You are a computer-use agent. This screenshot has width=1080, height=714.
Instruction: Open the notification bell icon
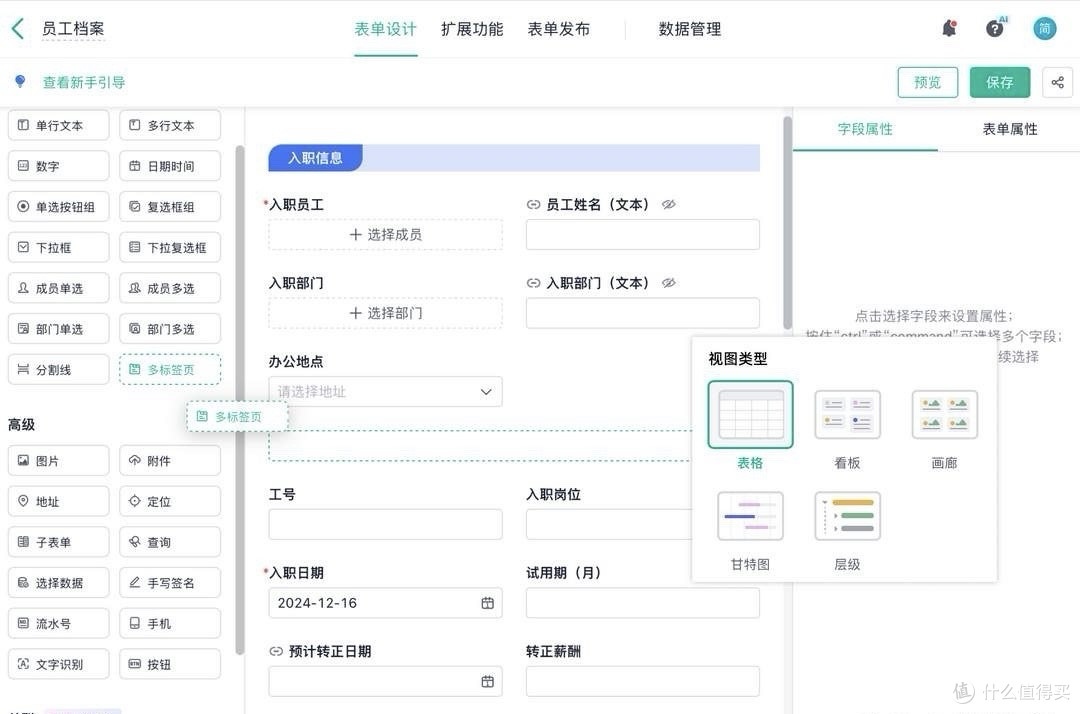pos(949,29)
